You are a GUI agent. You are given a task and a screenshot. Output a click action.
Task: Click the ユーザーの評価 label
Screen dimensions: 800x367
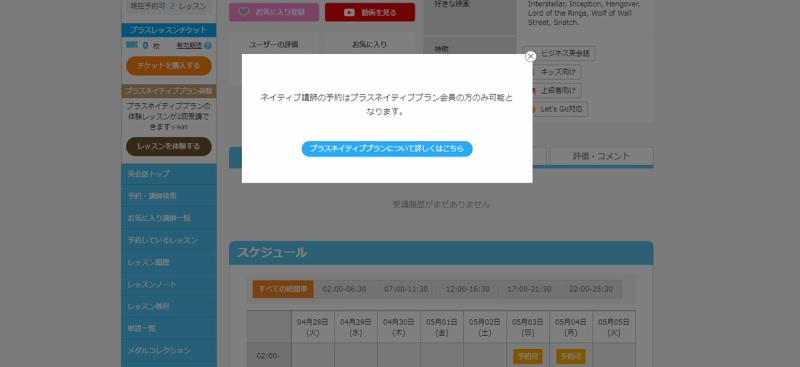[x=274, y=45]
